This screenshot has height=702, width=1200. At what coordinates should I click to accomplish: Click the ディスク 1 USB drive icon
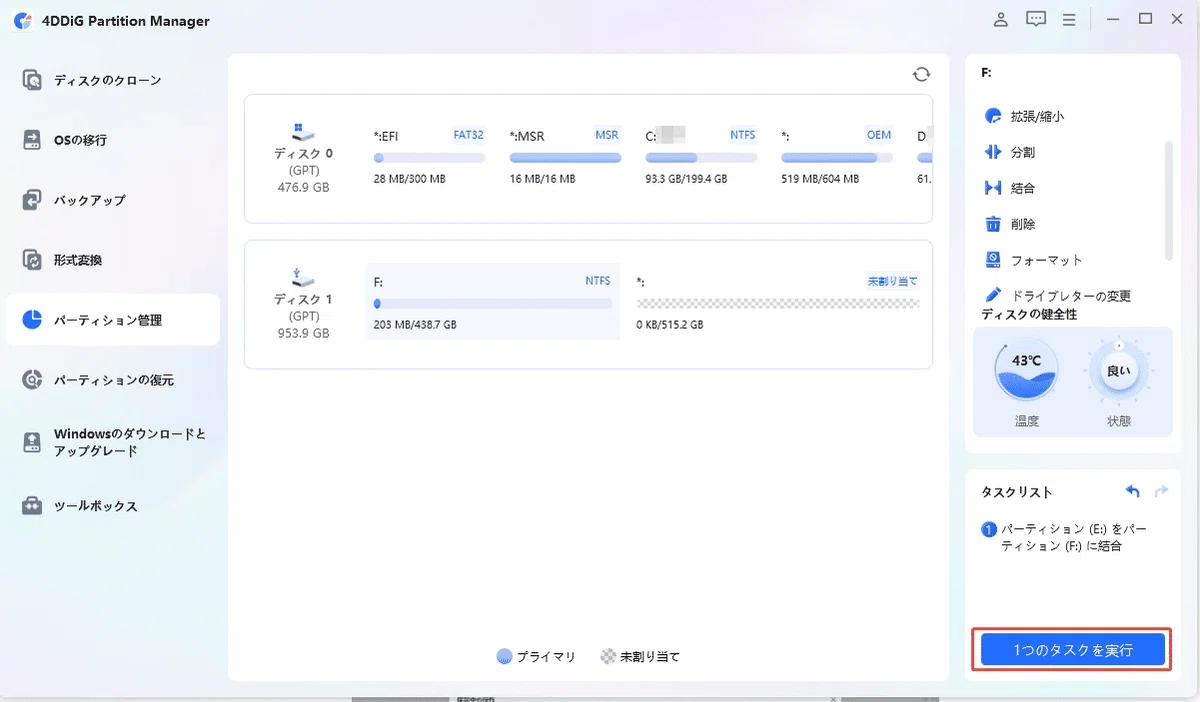[x=303, y=277]
